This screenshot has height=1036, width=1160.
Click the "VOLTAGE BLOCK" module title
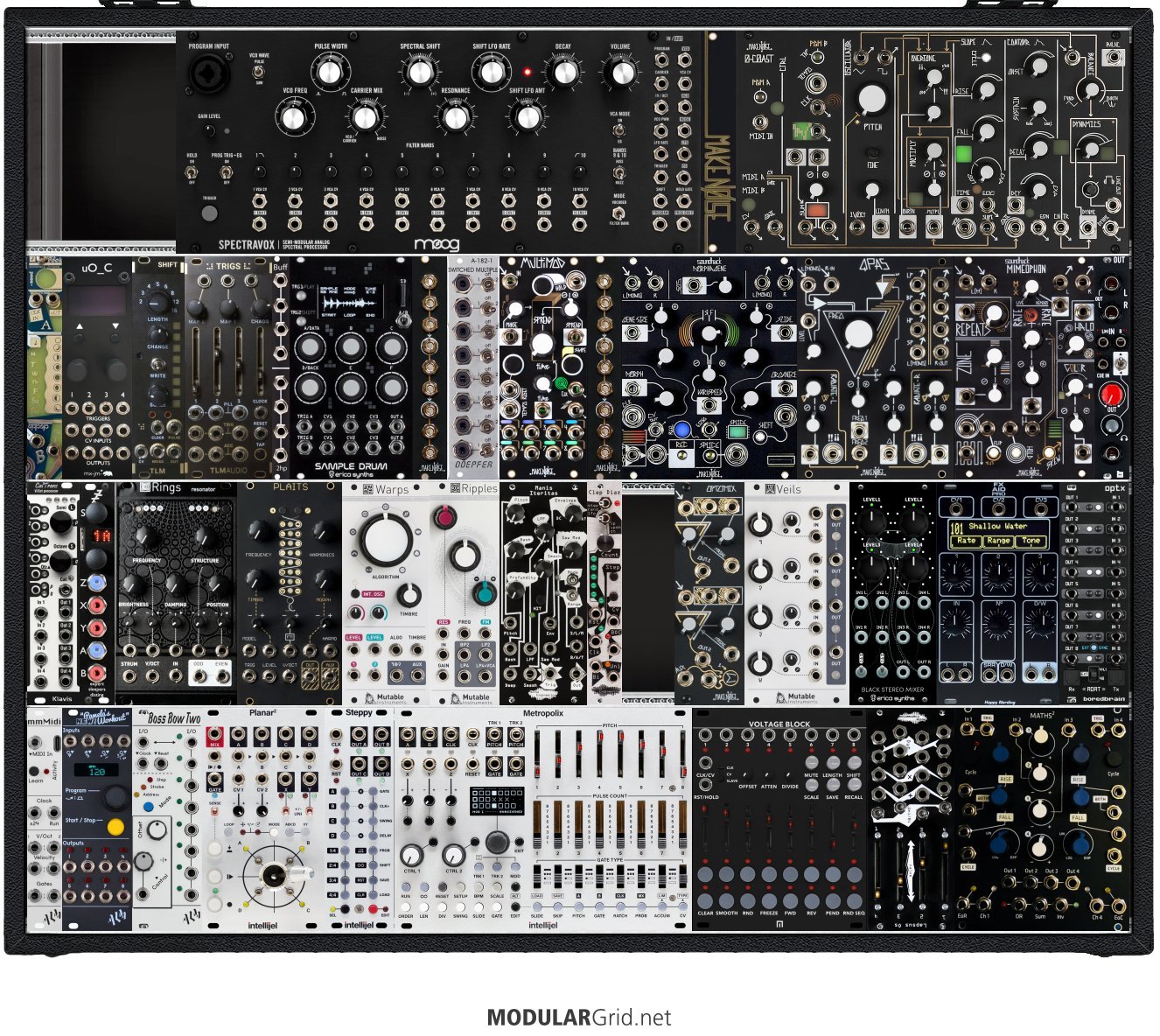(x=779, y=724)
